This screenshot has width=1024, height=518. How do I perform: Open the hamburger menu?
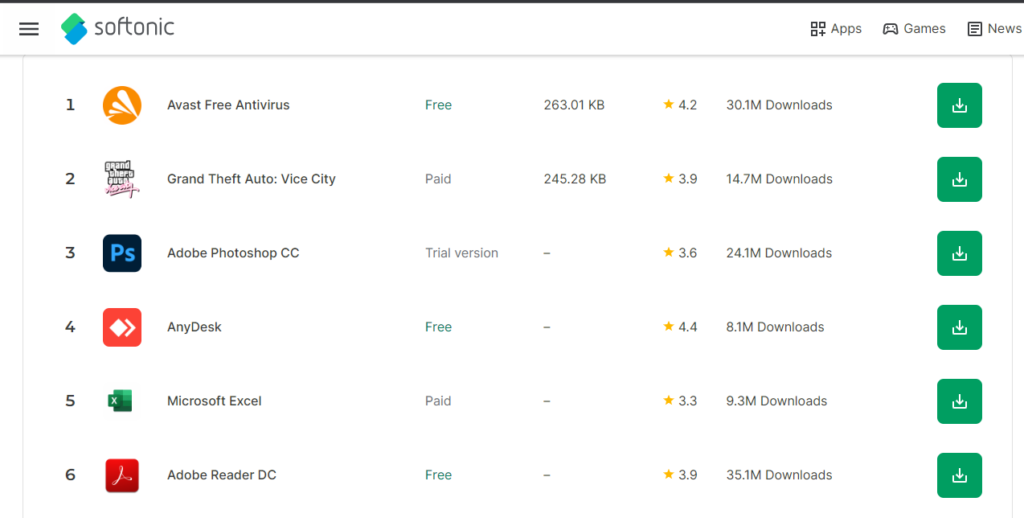pyautogui.click(x=29, y=29)
